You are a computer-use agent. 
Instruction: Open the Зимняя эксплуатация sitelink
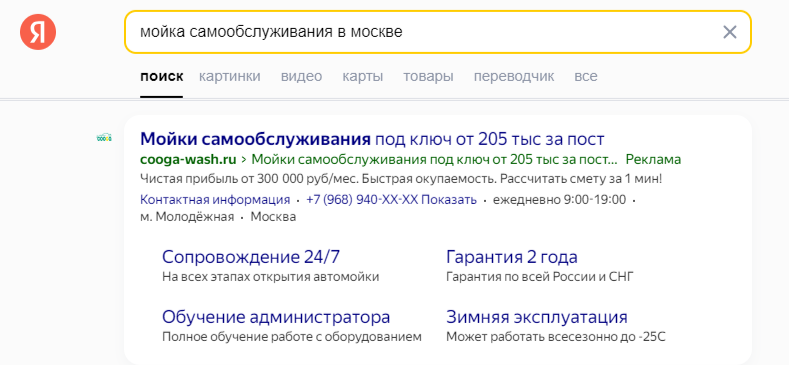(x=537, y=317)
